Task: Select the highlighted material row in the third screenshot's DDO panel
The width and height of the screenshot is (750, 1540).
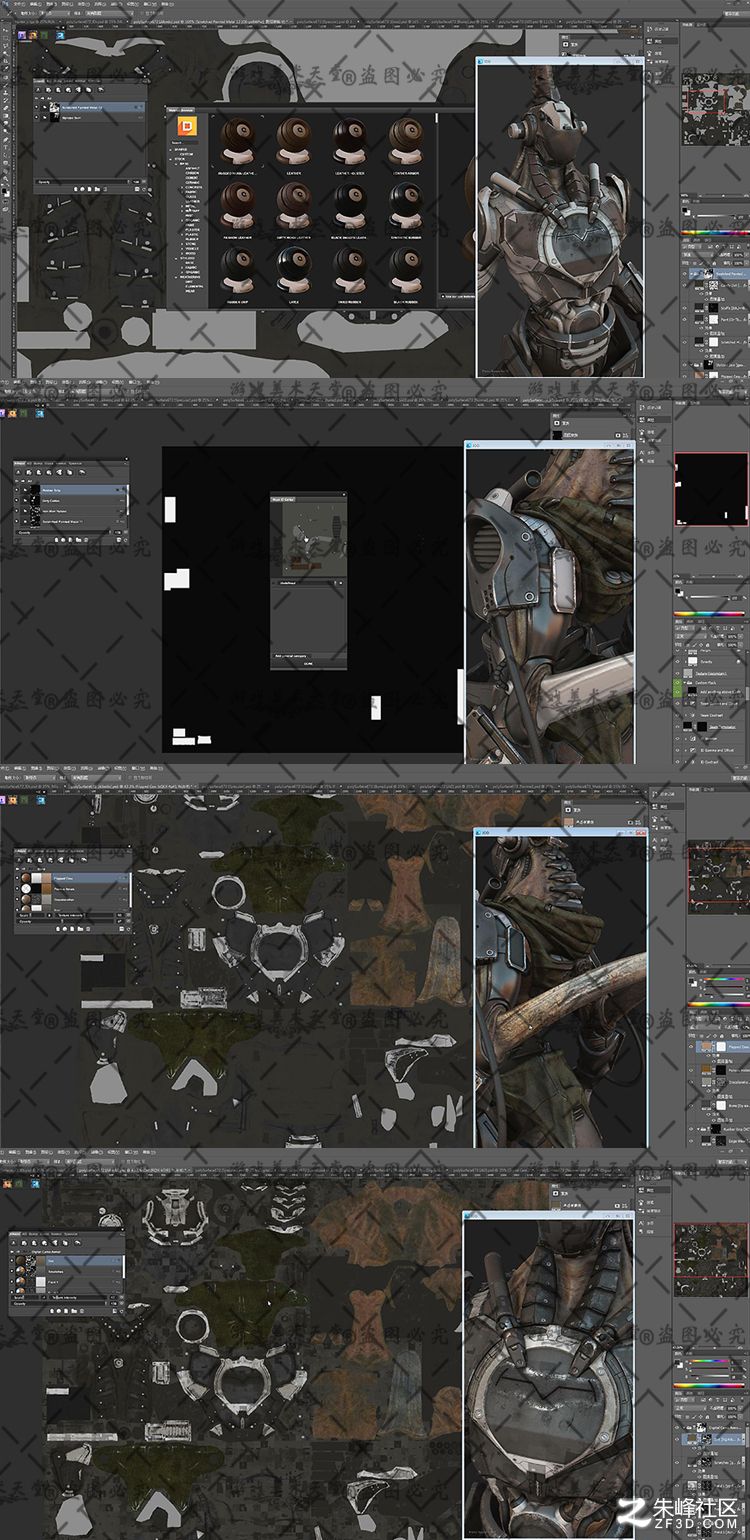Action: pyautogui.click(x=74, y=878)
